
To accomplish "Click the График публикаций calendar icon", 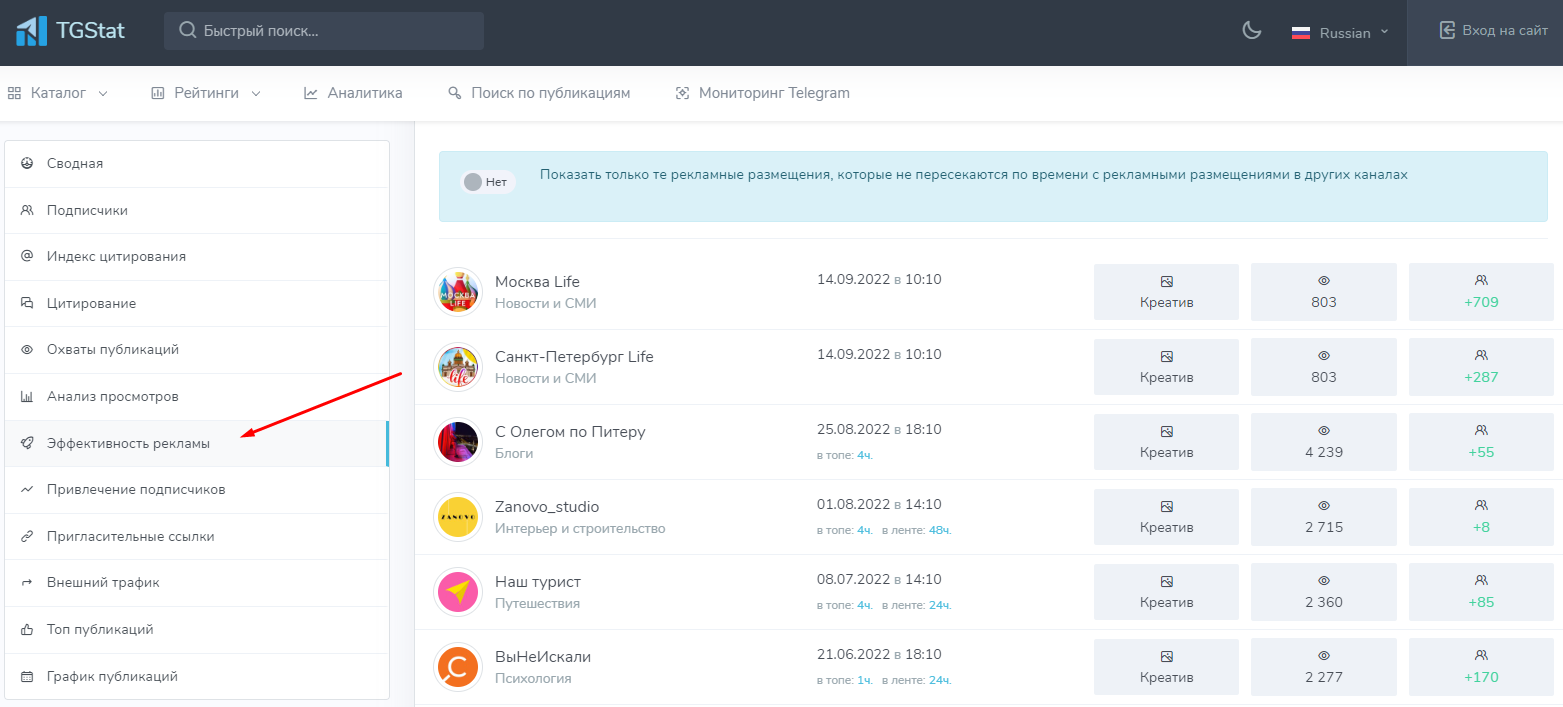I will coord(27,676).
